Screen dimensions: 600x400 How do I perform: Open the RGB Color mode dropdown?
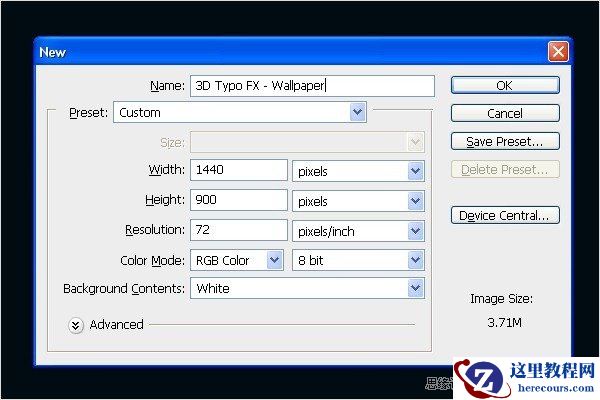pyautogui.click(x=237, y=260)
